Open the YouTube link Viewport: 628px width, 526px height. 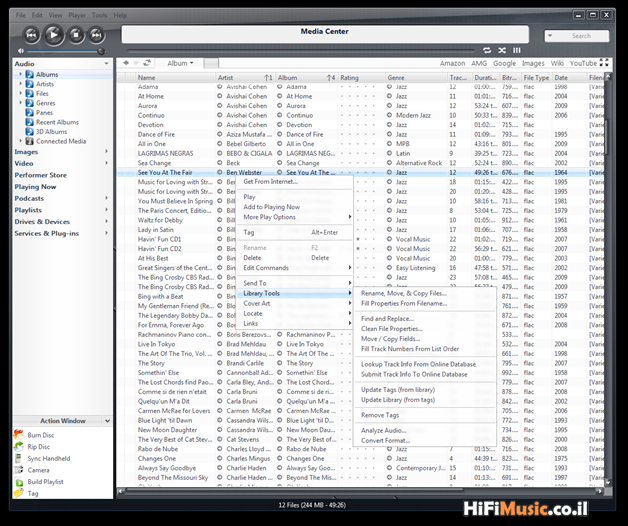coord(583,63)
